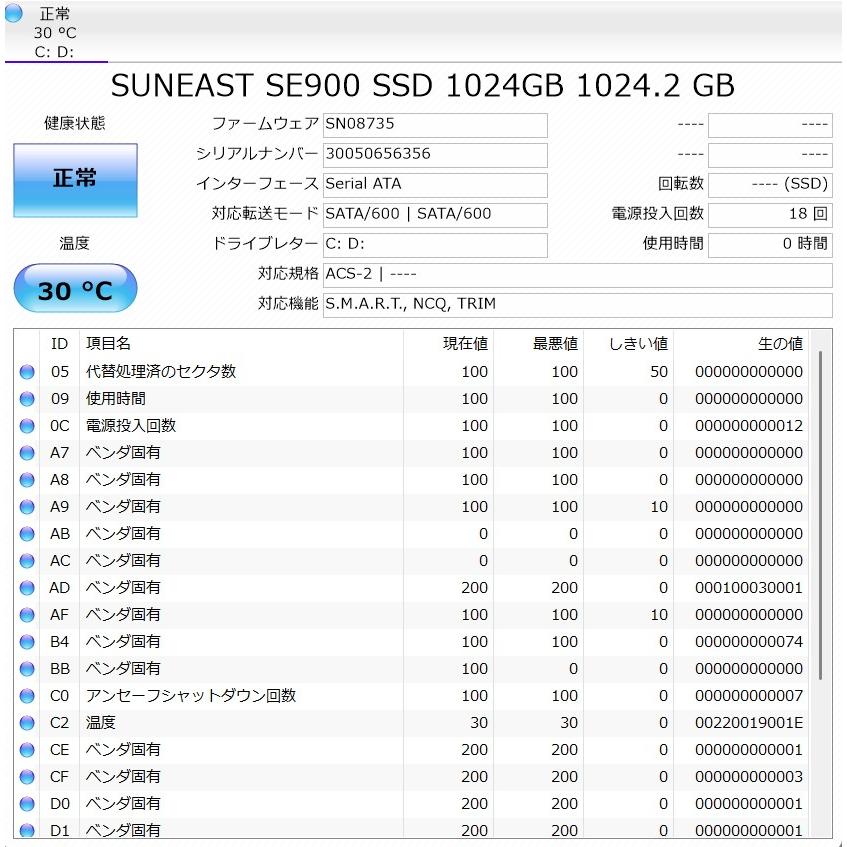Viewport: 847px width, 847px height.
Task: Click threshold value 10 in row A9
Action: [659, 507]
